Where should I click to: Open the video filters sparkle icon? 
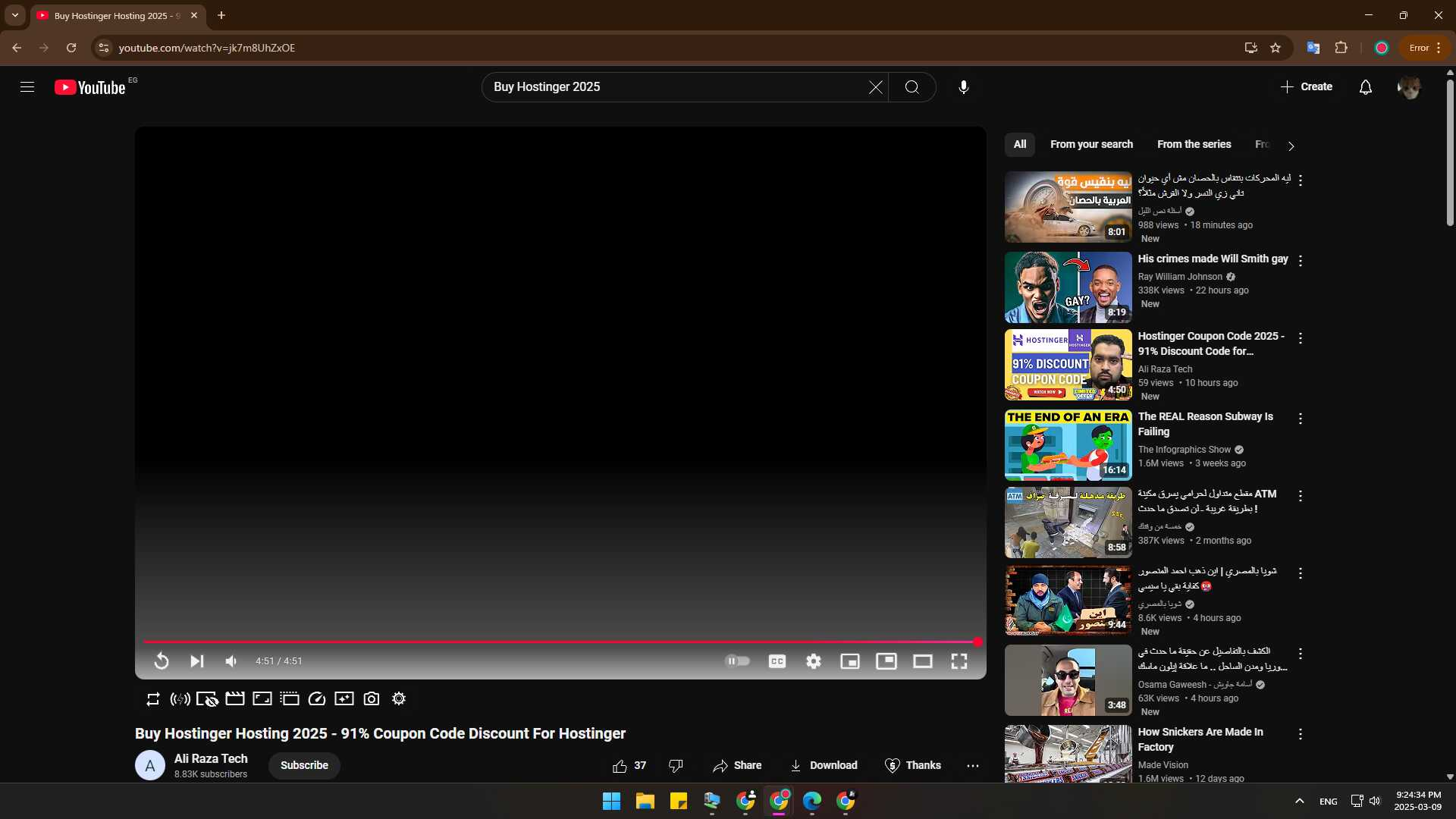(344, 699)
